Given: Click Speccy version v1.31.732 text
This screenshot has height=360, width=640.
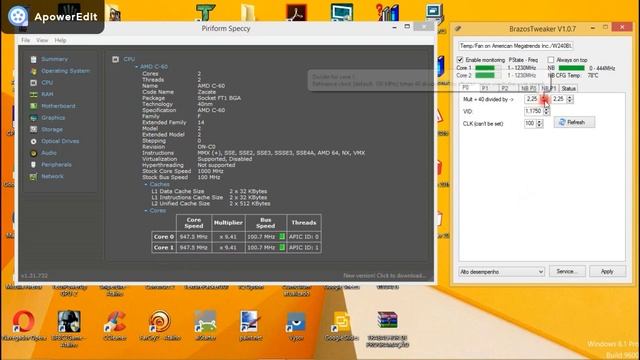Looking at the screenshot, I should [34, 276].
